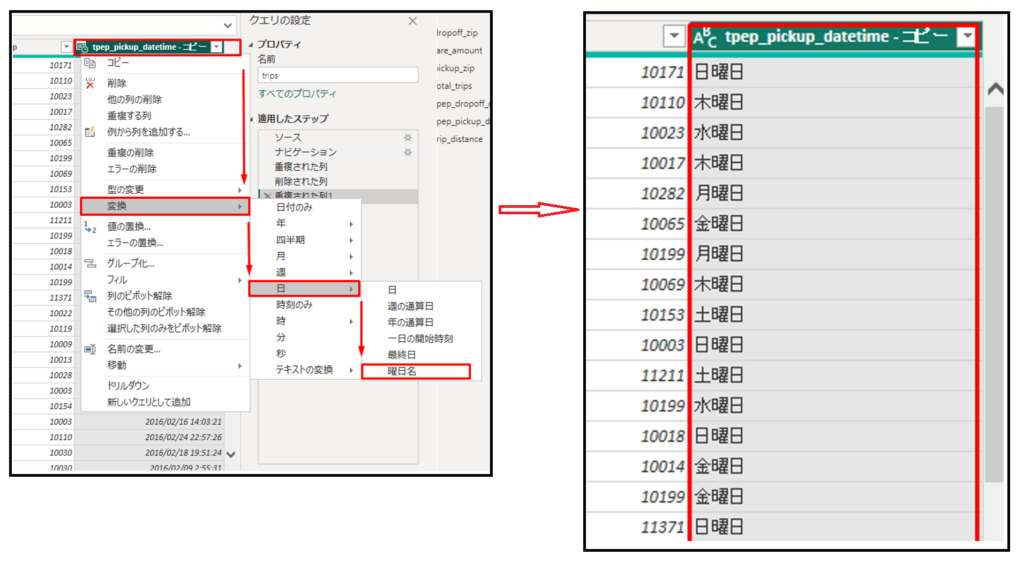Click the Copy (コピー) icon in the context menu
The width and height of the screenshot is (1024, 571).
(90, 63)
